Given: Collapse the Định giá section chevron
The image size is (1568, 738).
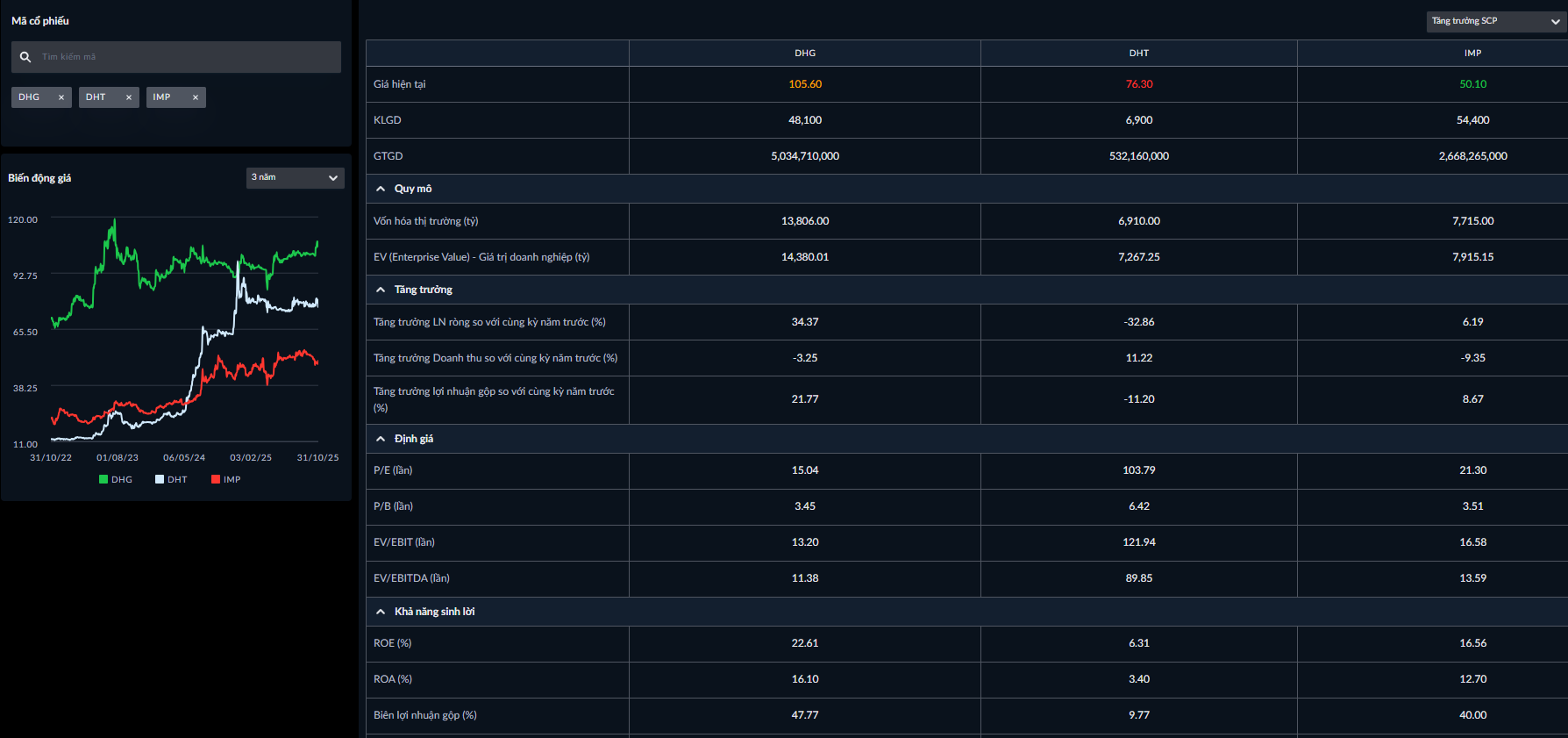Looking at the screenshot, I should pos(381,439).
